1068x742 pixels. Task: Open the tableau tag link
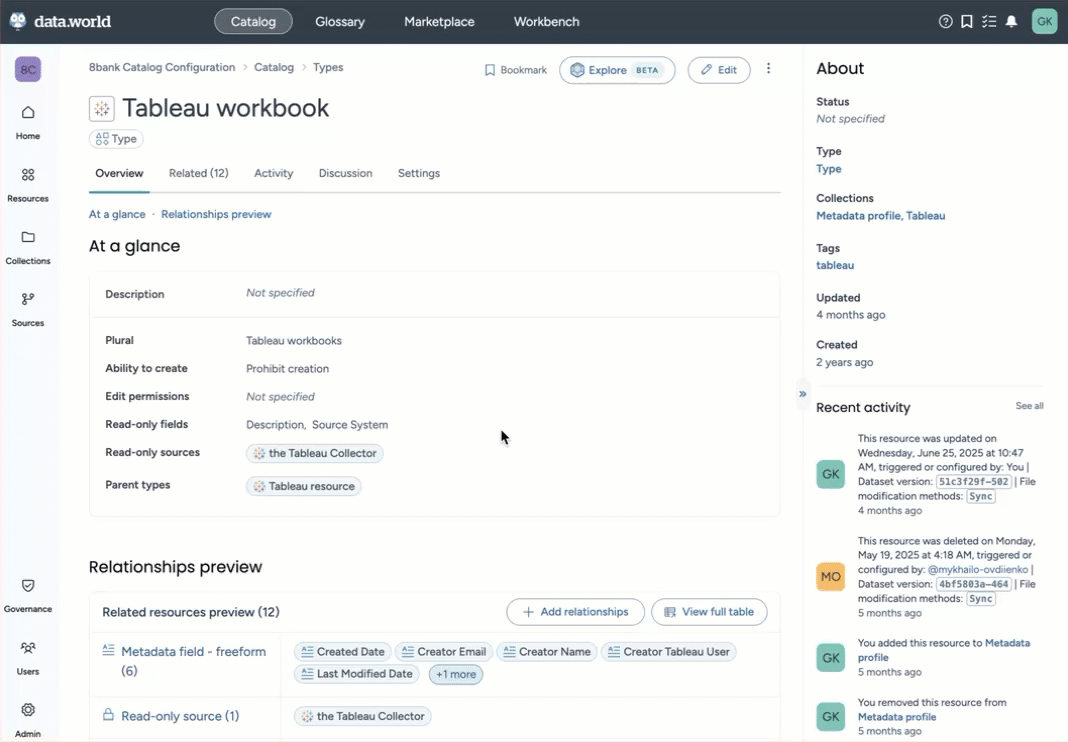click(834, 265)
